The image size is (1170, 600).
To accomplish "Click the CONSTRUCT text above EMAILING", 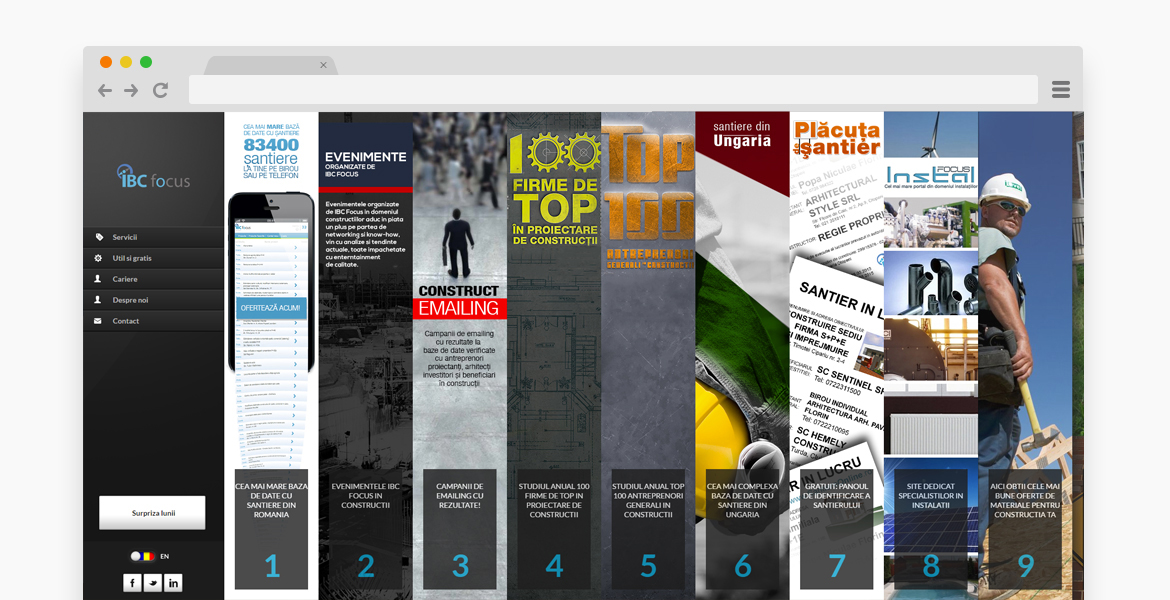I will 458,290.
